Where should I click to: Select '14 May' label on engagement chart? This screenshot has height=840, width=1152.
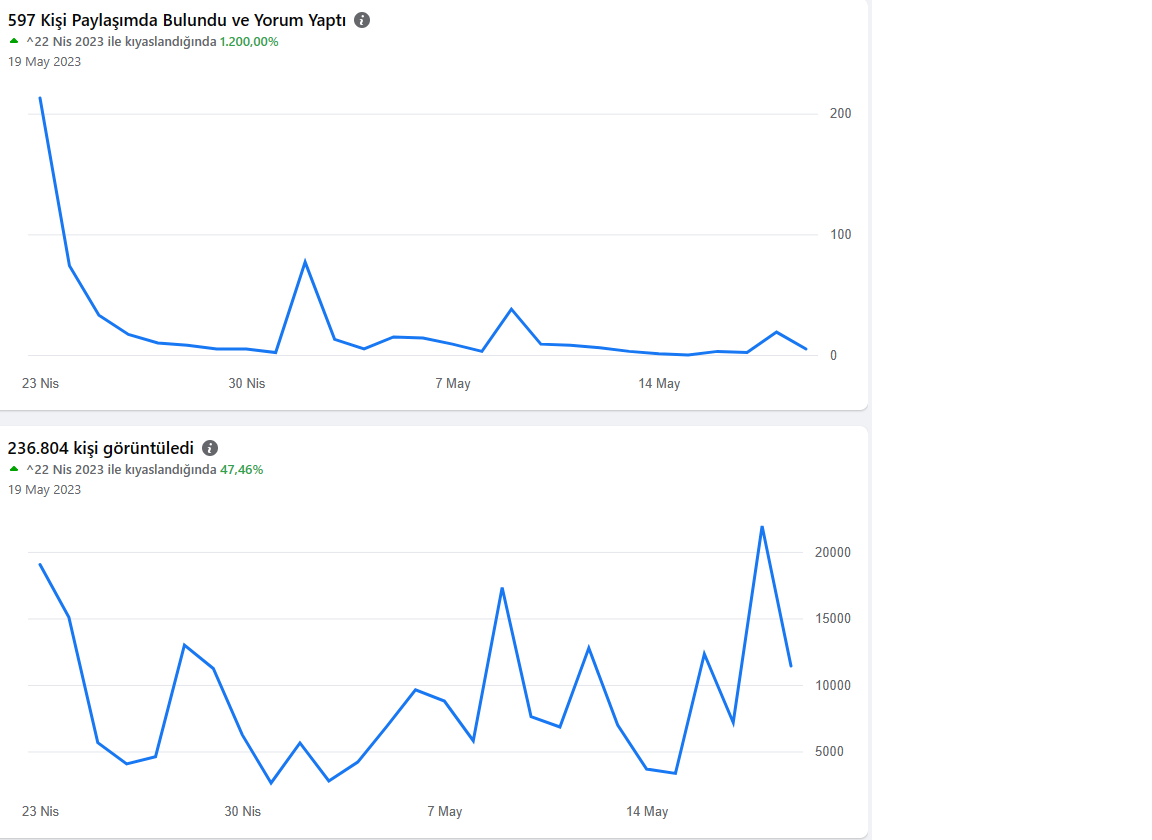tap(659, 384)
